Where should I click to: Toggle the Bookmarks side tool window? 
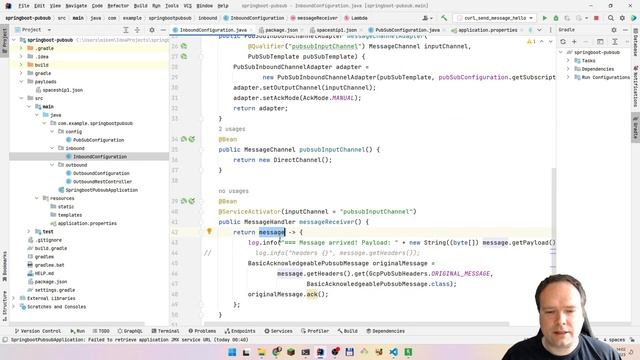(4, 266)
